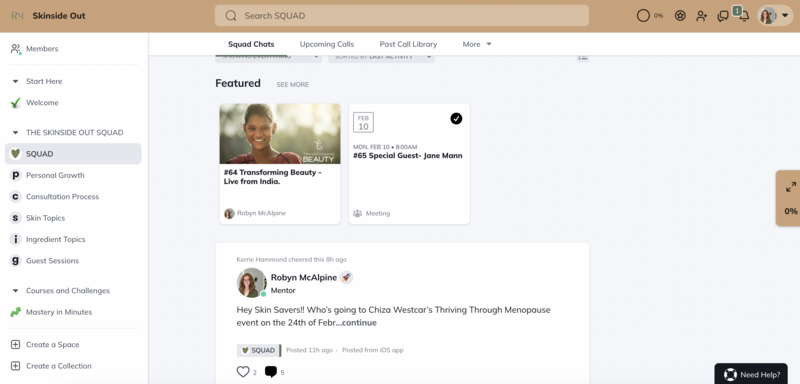Click the 'i' Ingredient Topics icon
The width and height of the screenshot is (800, 384).
(x=15, y=240)
